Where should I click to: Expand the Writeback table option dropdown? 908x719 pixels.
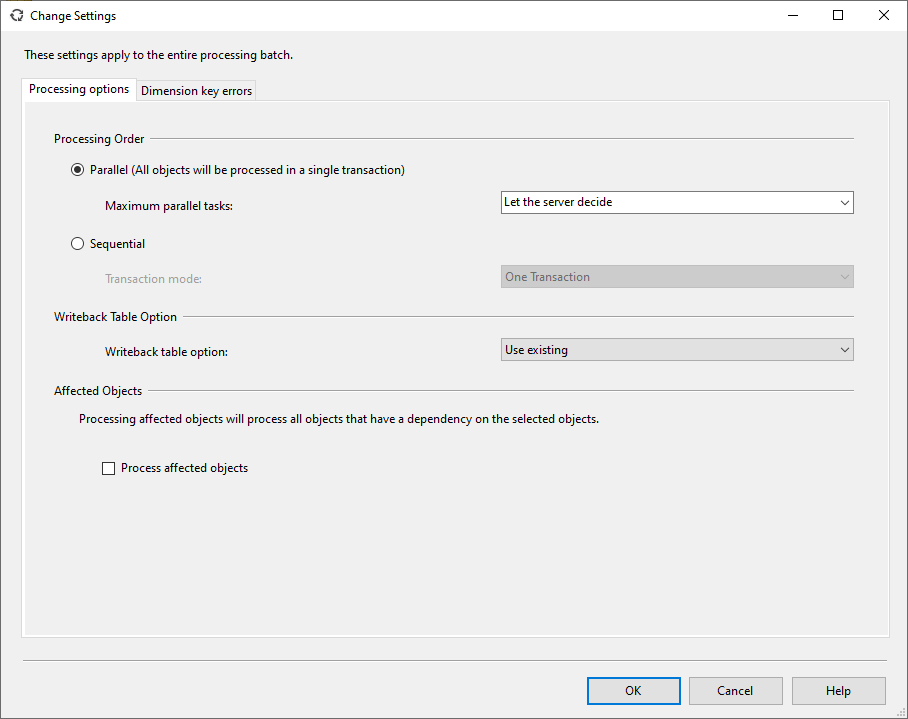(x=677, y=350)
